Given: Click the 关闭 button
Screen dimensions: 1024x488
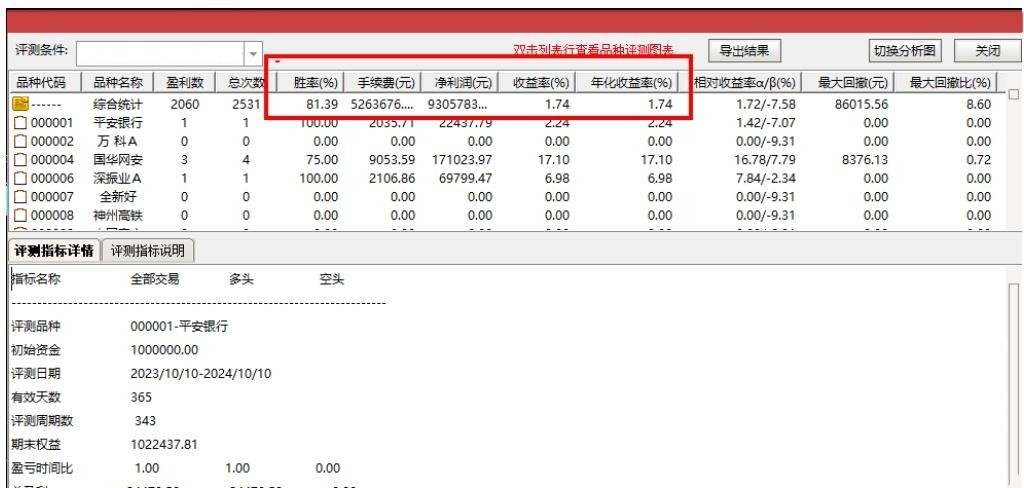Looking at the screenshot, I should point(987,51).
